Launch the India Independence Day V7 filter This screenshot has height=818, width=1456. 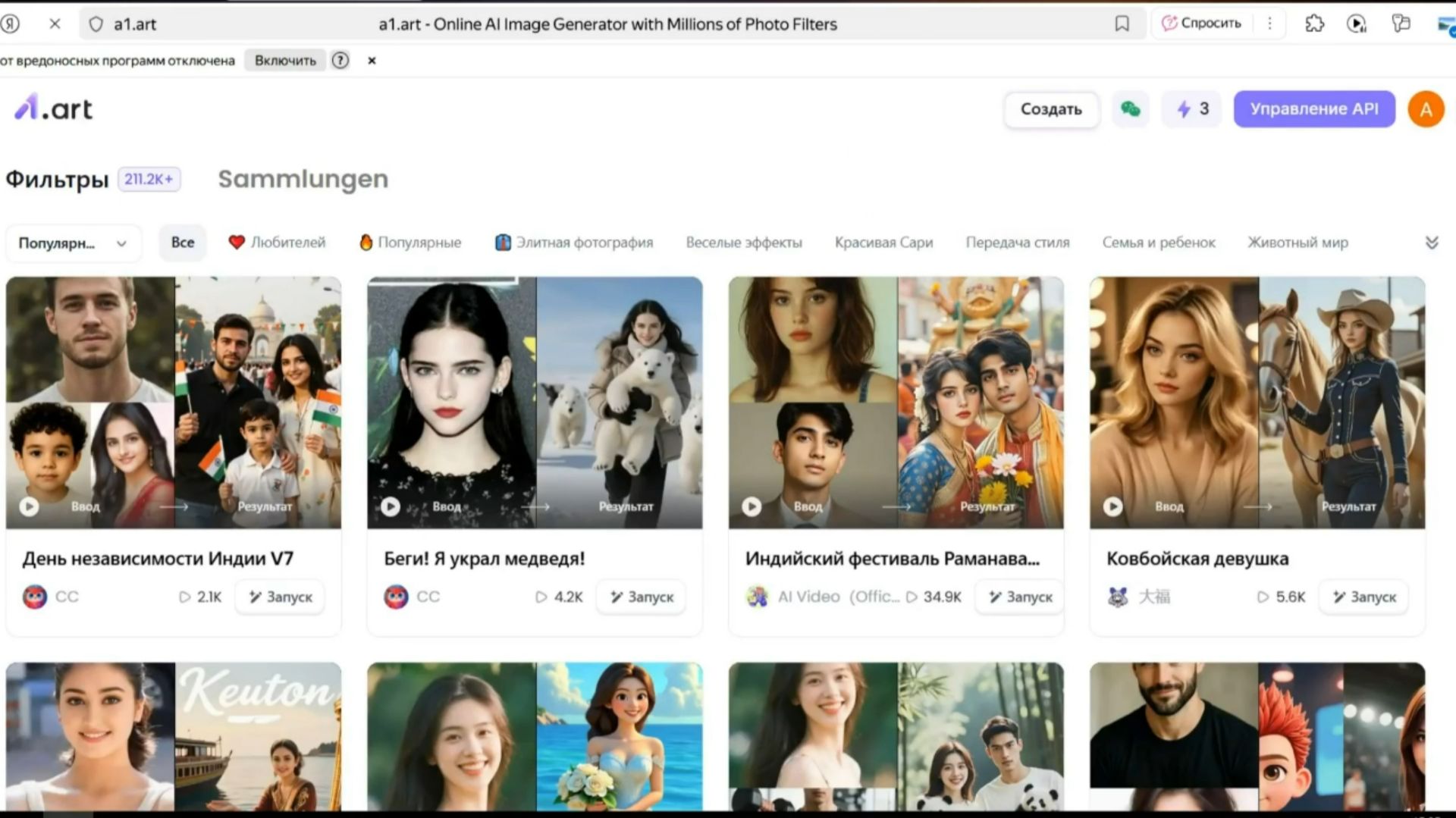(x=280, y=597)
